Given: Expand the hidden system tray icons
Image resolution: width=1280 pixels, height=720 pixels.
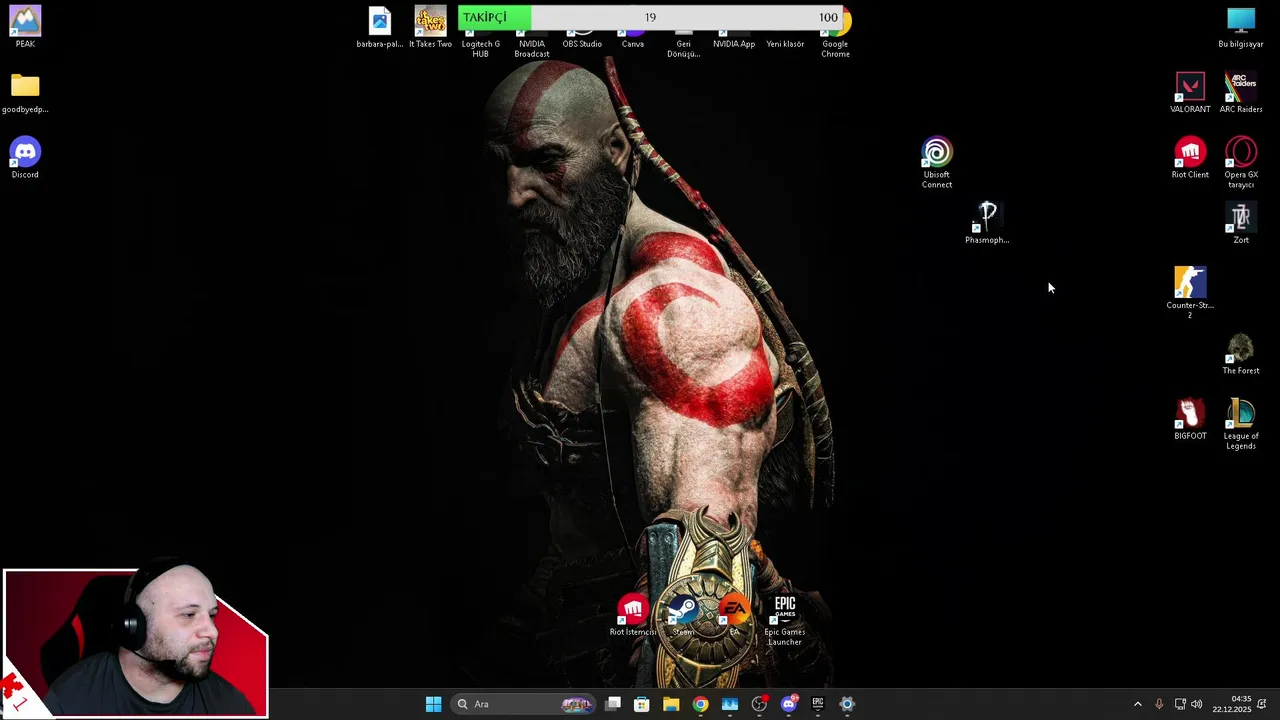Looking at the screenshot, I should click(x=1137, y=704).
